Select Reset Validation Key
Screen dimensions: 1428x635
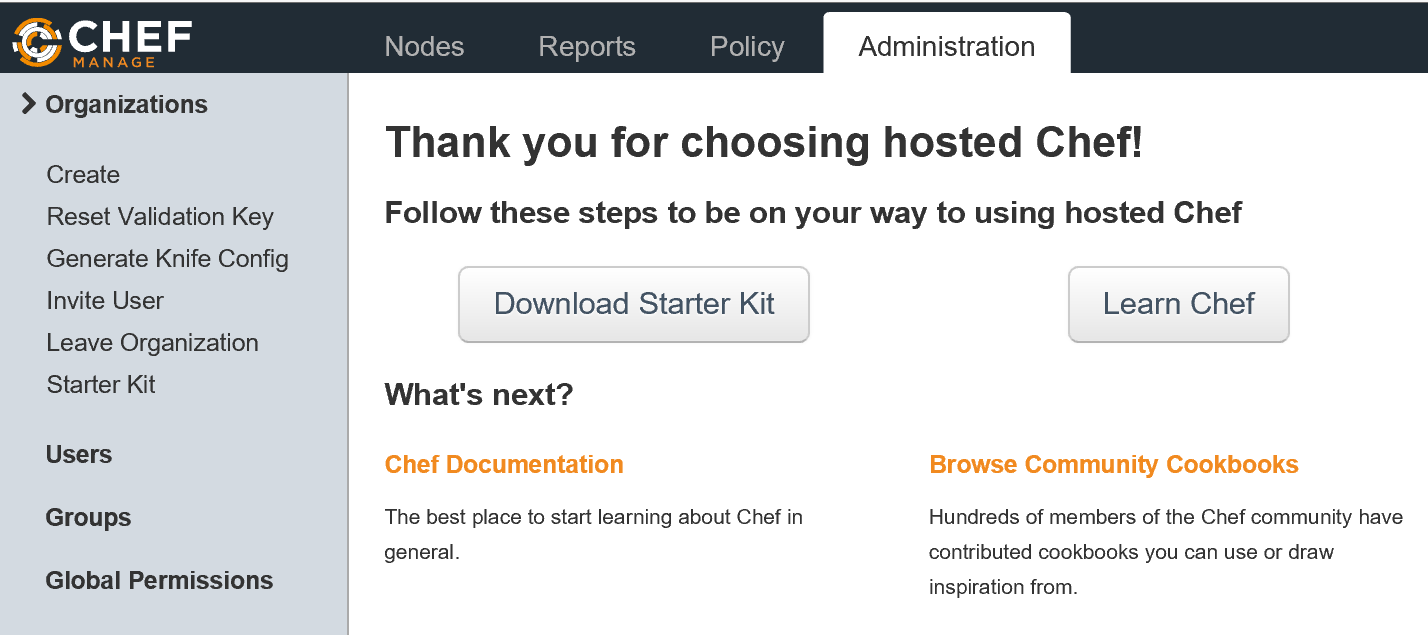(x=160, y=217)
